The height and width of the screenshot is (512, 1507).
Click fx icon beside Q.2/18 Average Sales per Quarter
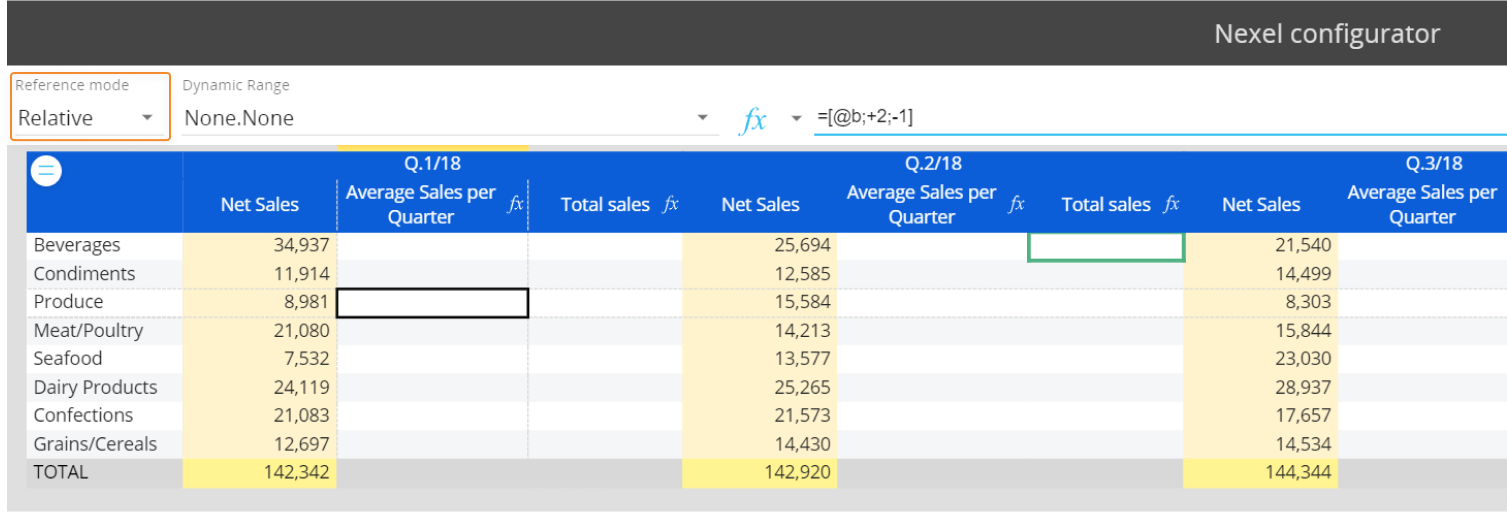(1016, 204)
